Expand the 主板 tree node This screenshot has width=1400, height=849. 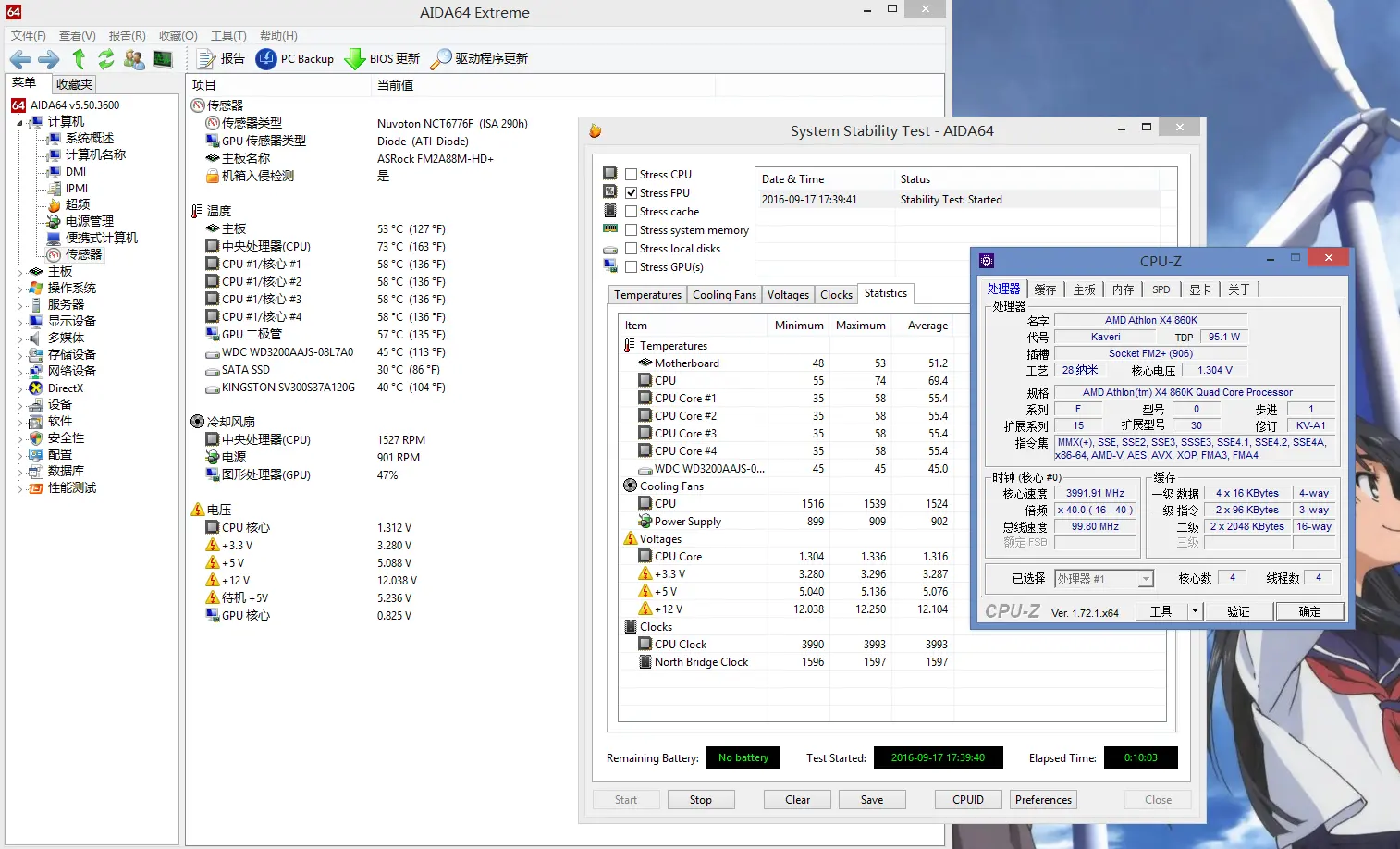click(19, 272)
